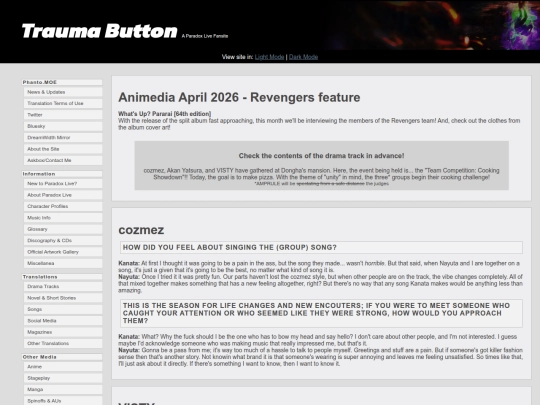Click 'A Paradox Live Fansite' tagline

tap(205, 36)
